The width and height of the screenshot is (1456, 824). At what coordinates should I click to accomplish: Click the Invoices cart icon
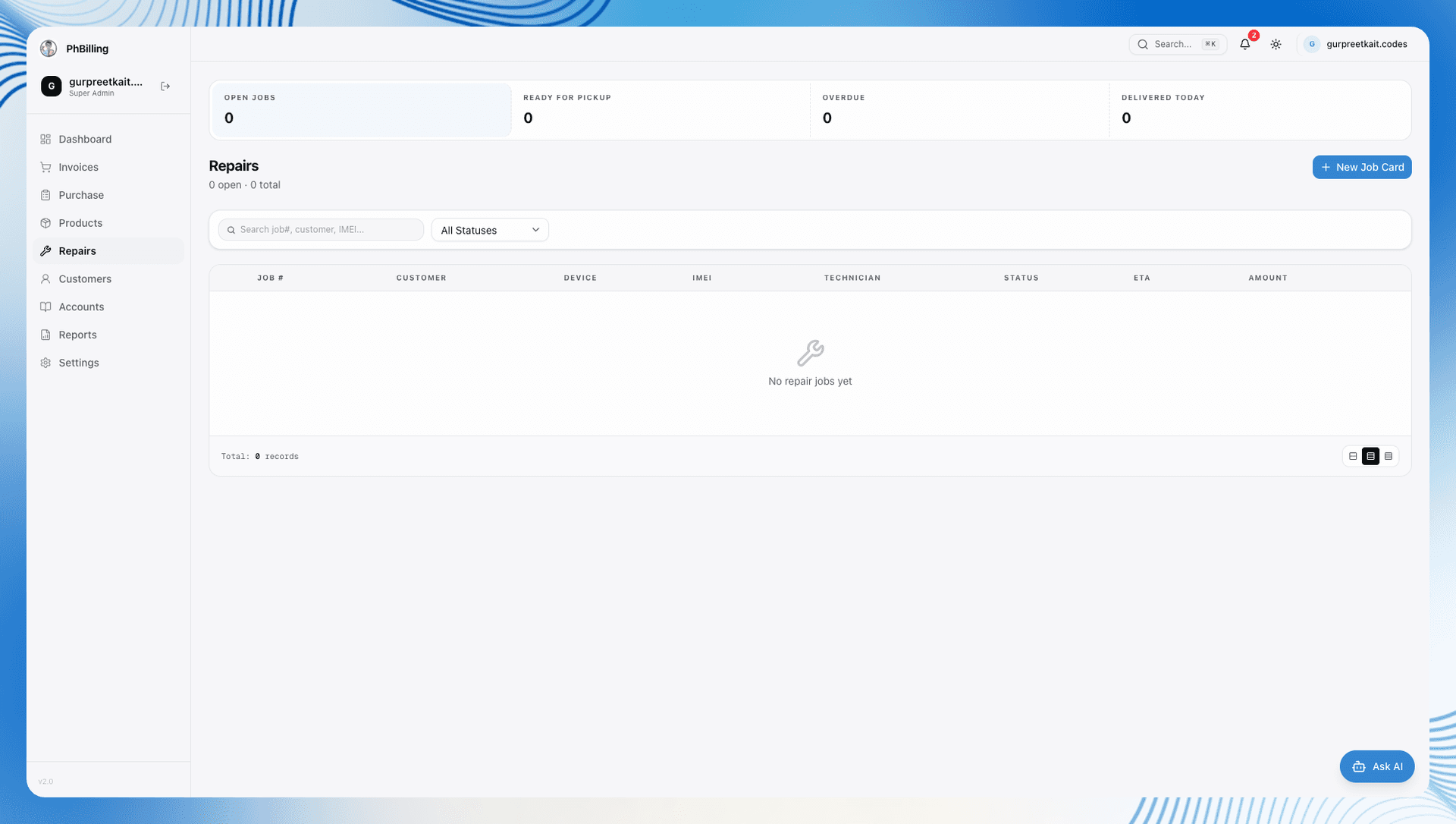pyautogui.click(x=45, y=167)
